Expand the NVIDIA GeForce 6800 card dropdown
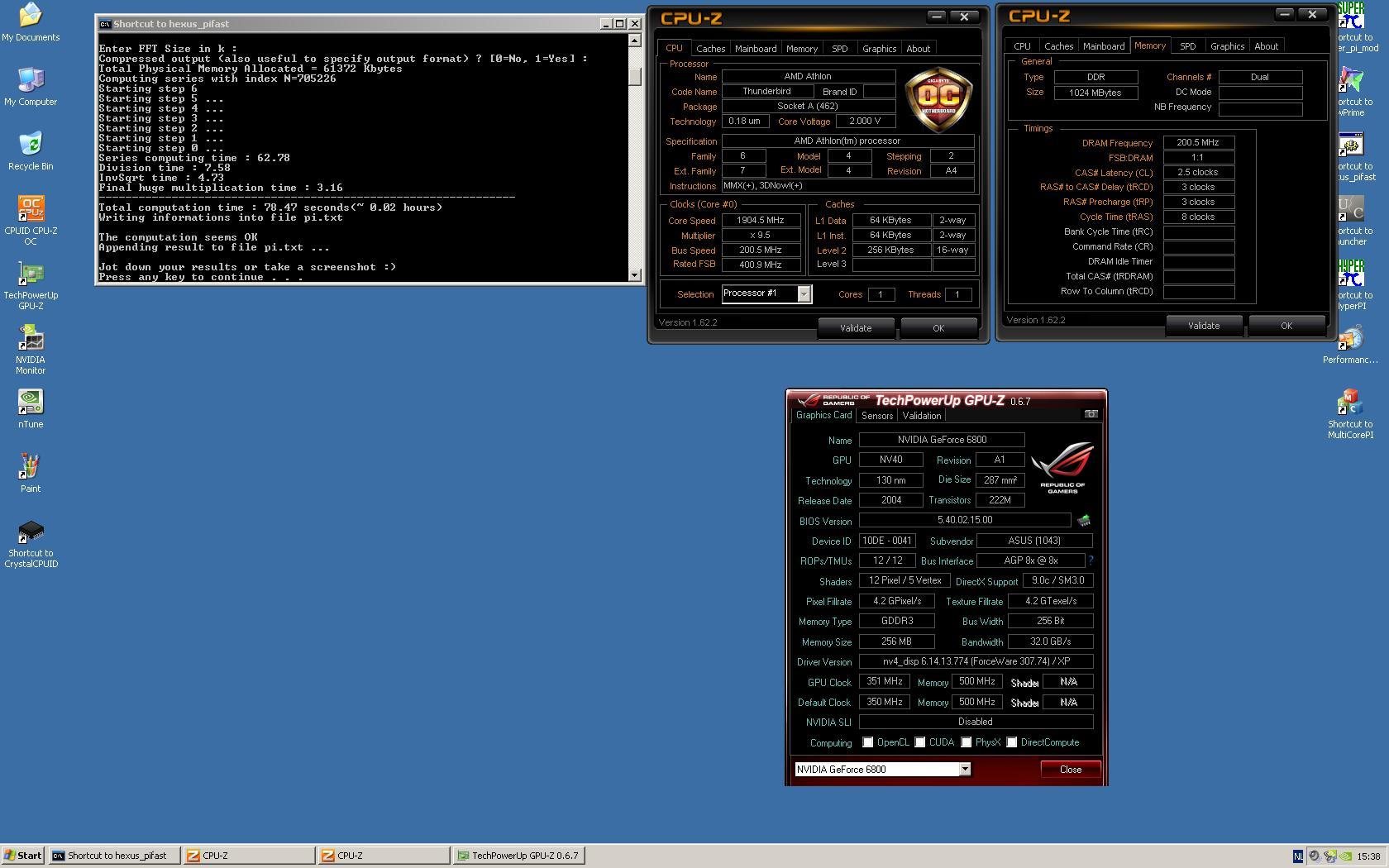This screenshot has width=1389, height=868. (964, 770)
